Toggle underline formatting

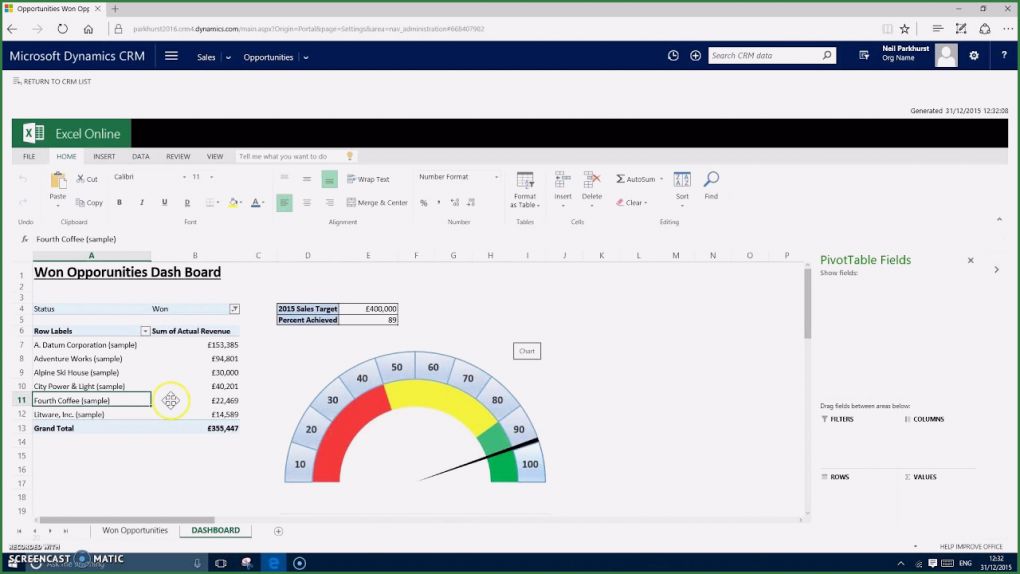[x=165, y=202]
